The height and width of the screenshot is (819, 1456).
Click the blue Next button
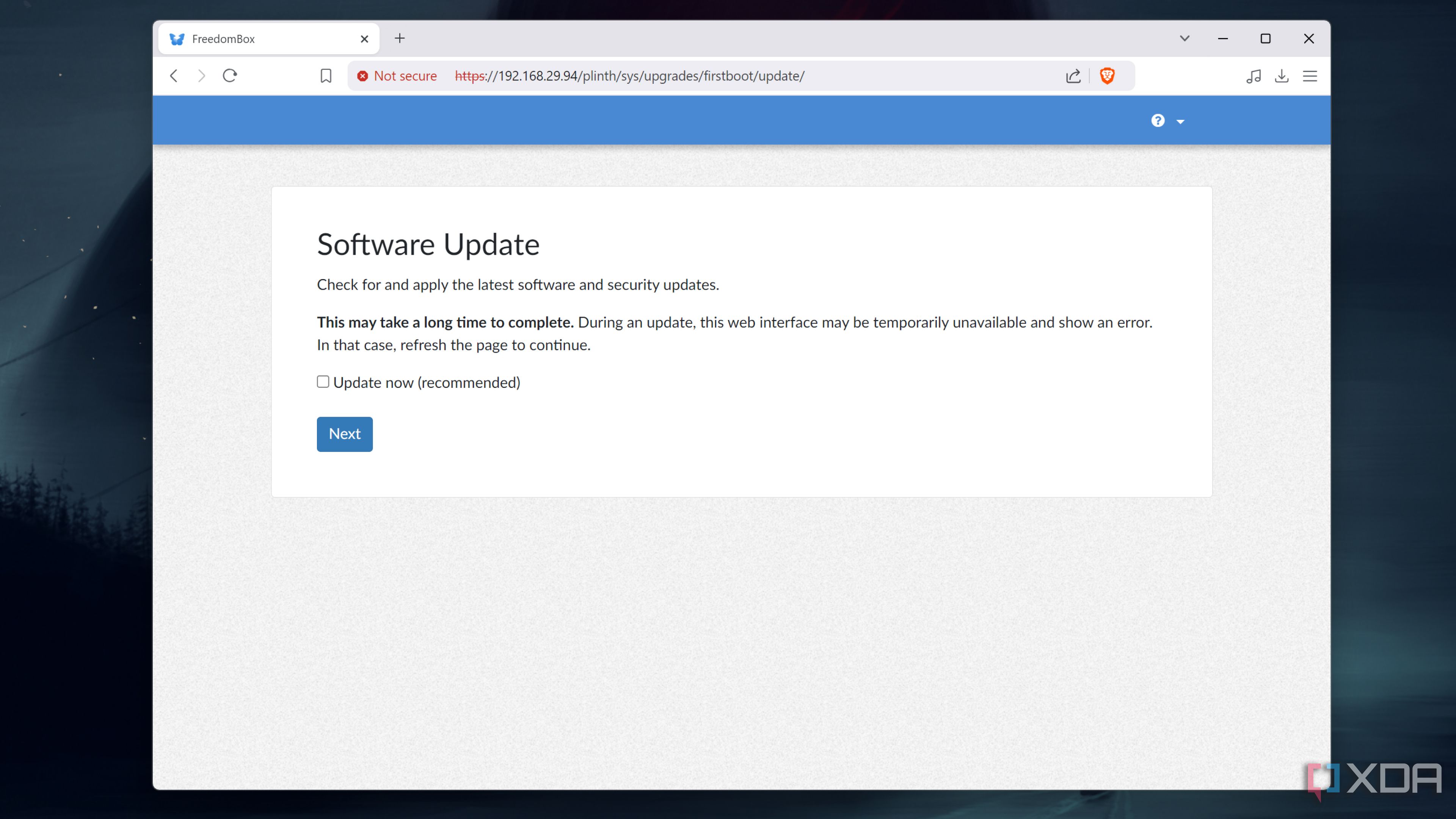[x=345, y=434]
